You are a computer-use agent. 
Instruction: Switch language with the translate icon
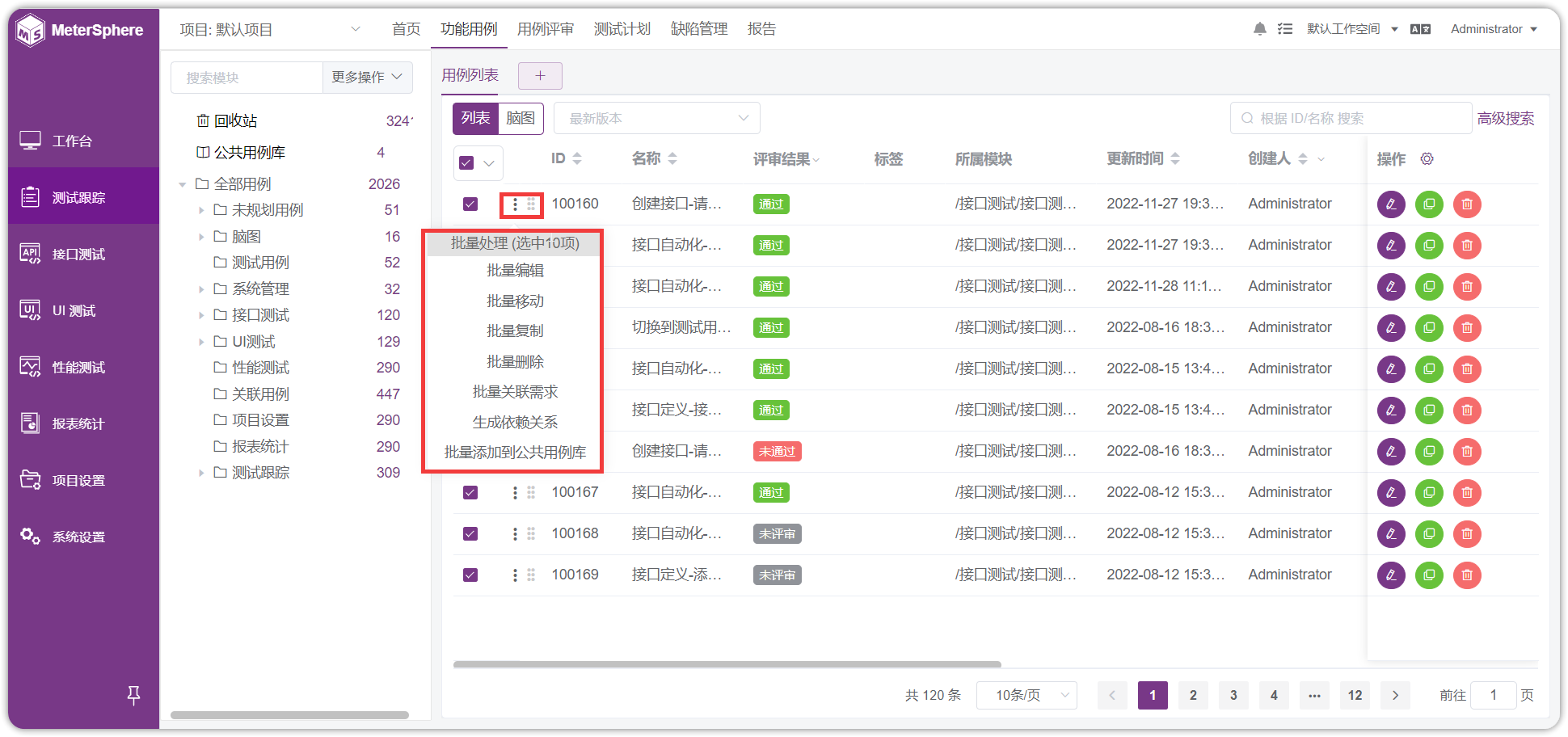(1420, 29)
